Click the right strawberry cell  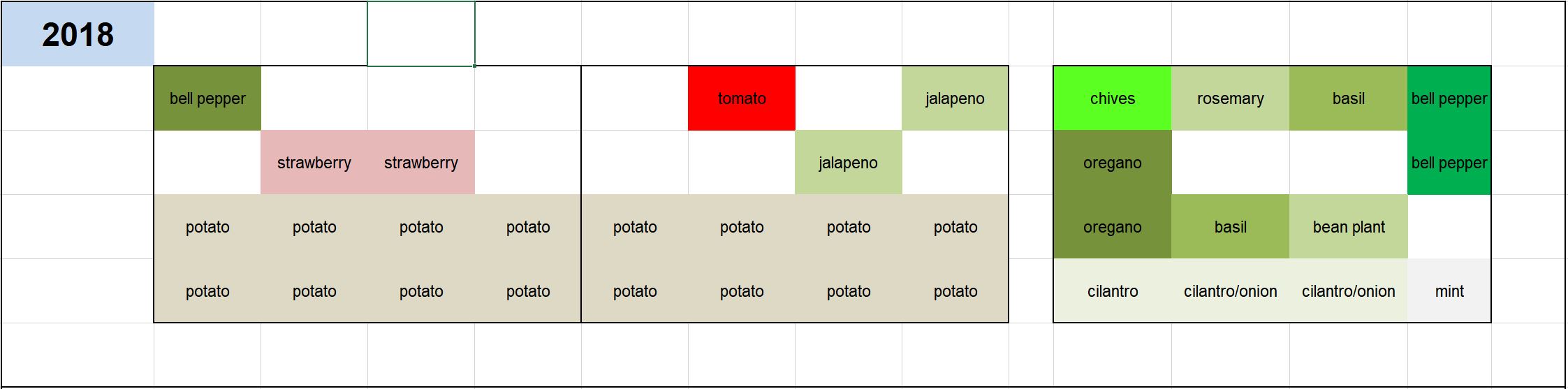pyautogui.click(x=421, y=163)
